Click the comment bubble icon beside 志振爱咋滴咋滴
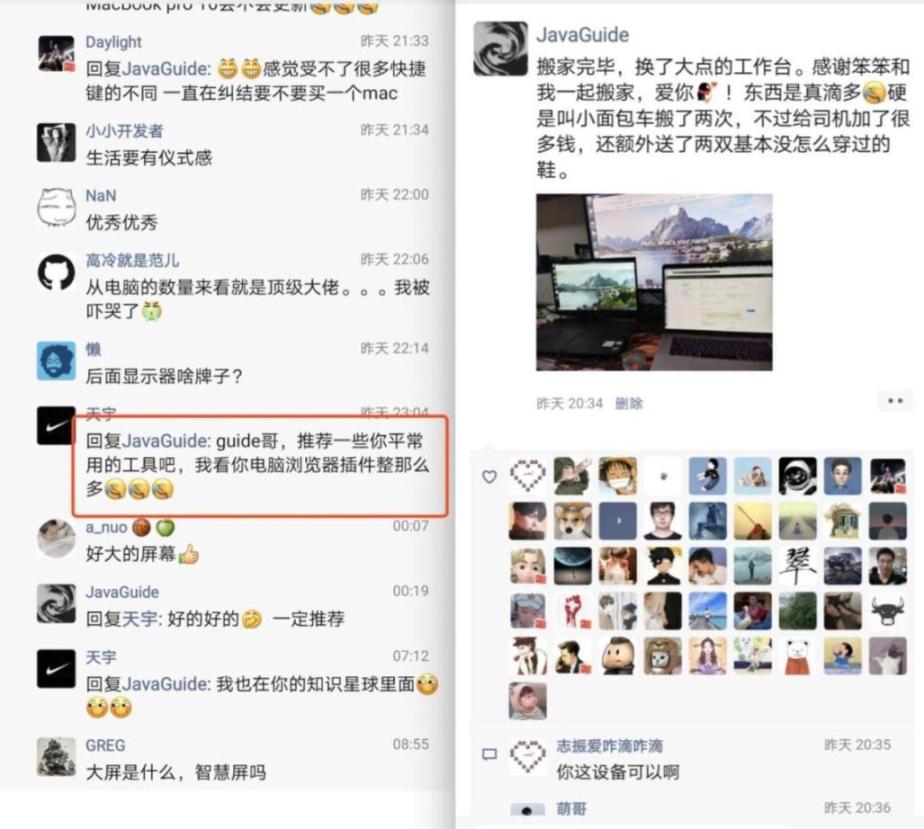Viewport: 924px width, 829px height. tap(490, 754)
